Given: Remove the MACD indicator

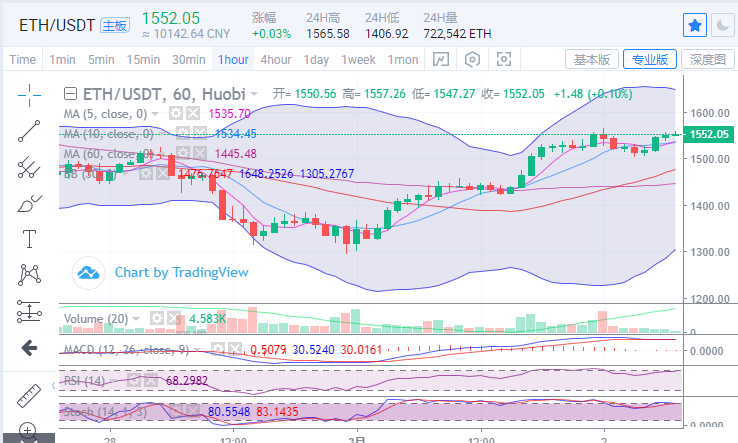Looking at the screenshot, I should [234, 349].
